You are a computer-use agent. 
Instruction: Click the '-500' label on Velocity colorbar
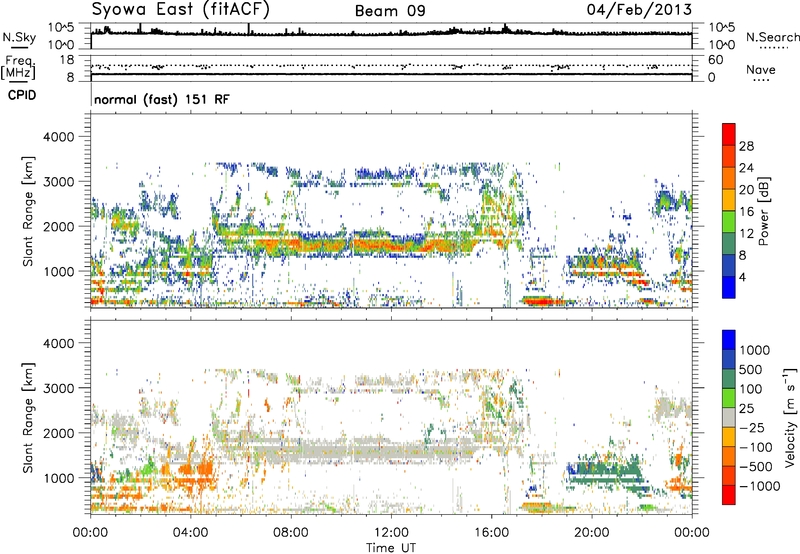click(756, 466)
